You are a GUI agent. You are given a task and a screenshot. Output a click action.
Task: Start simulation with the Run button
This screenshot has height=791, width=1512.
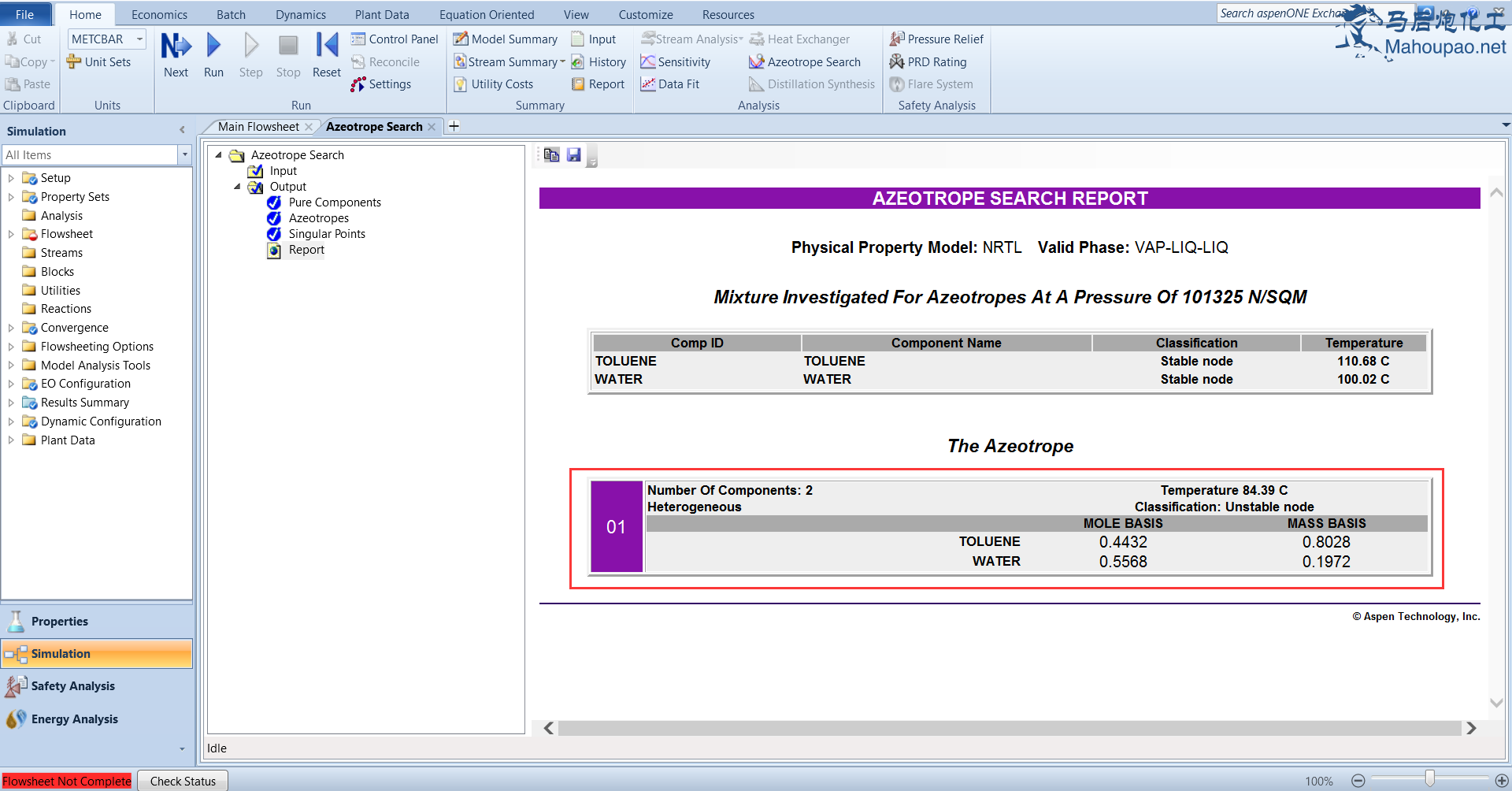tap(213, 55)
